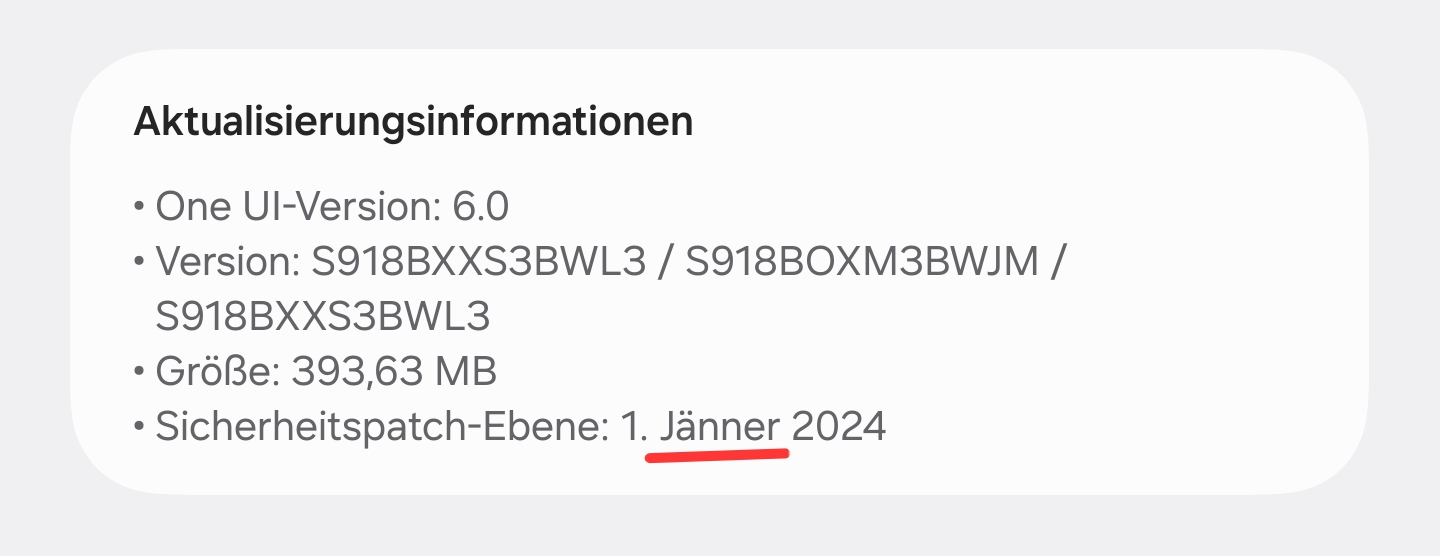Click the slash after S918BOXM3BWJM
Image resolution: width=1440 pixels, height=556 pixels.
[x=1058, y=262]
